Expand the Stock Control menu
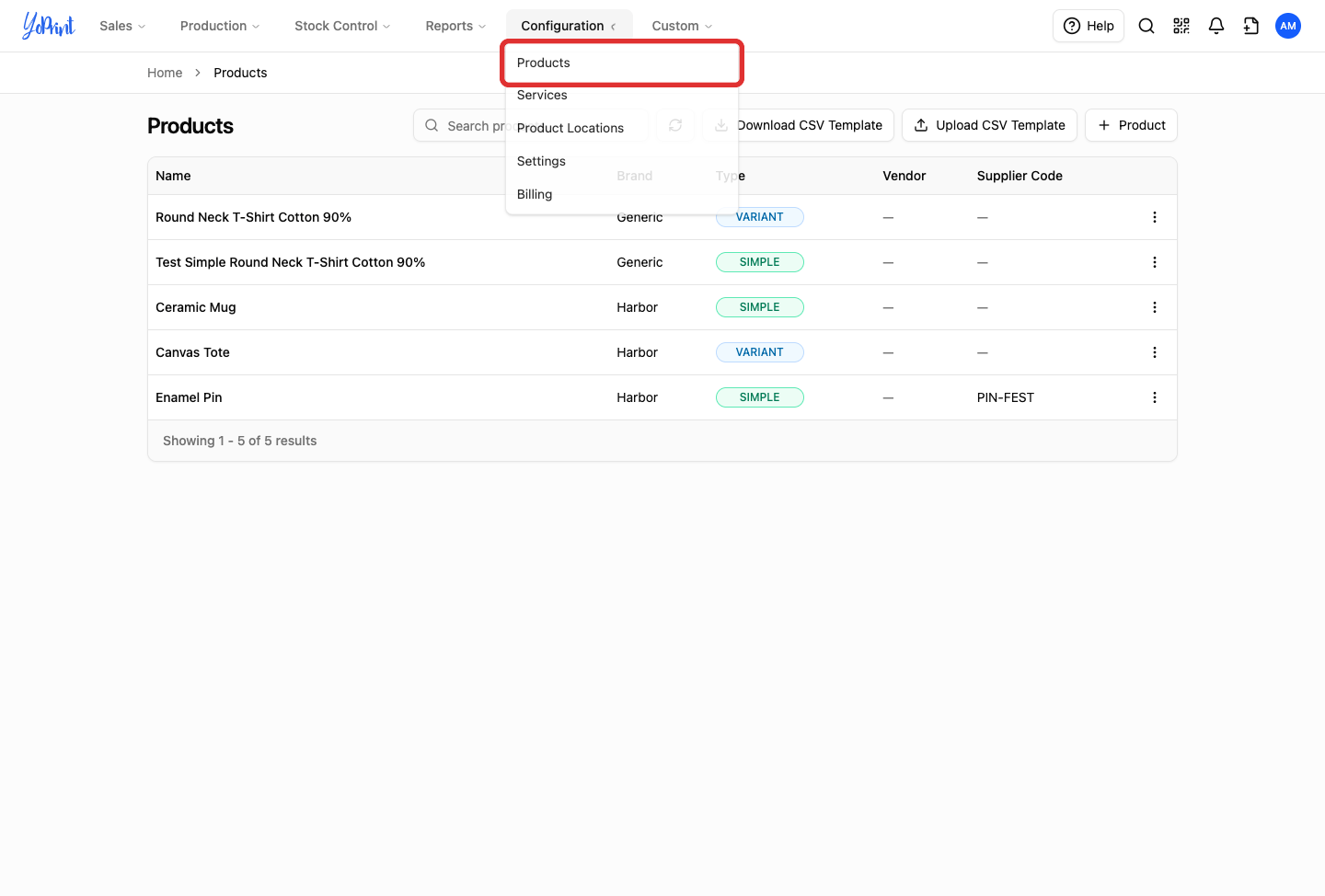The height and width of the screenshot is (896, 1325). (x=342, y=26)
